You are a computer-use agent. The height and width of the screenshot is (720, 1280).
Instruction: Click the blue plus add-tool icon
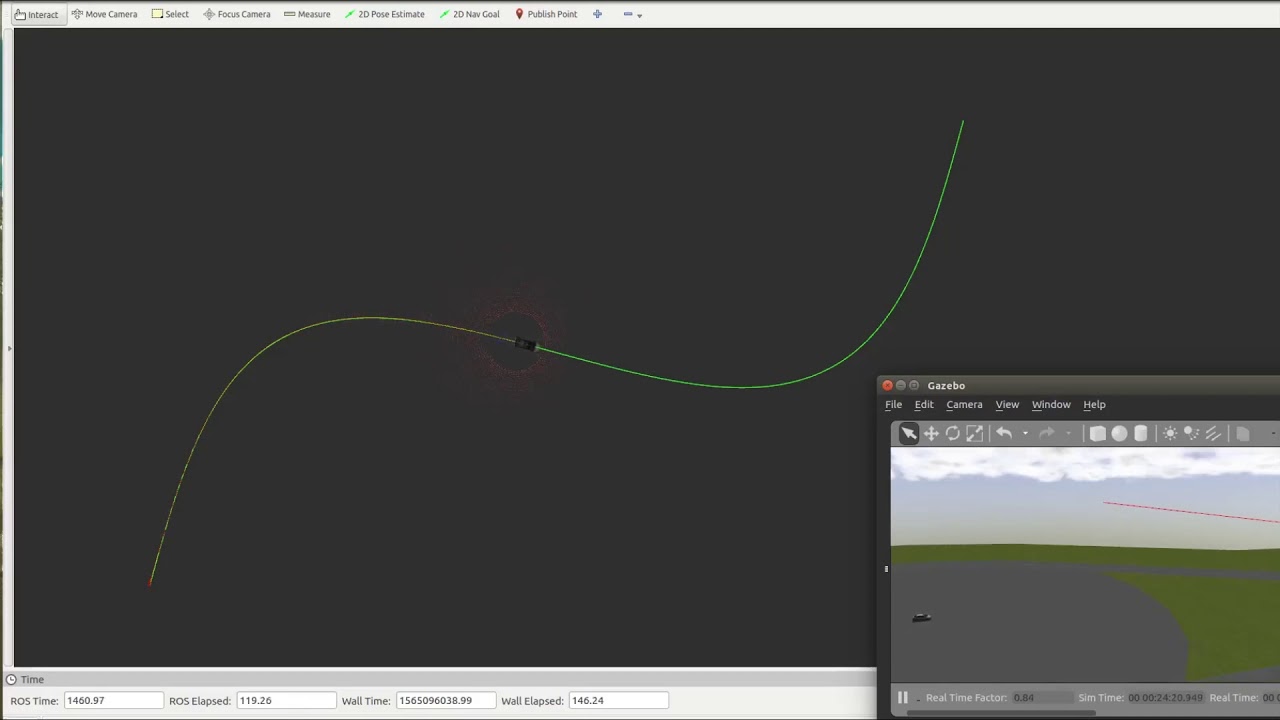coord(597,14)
